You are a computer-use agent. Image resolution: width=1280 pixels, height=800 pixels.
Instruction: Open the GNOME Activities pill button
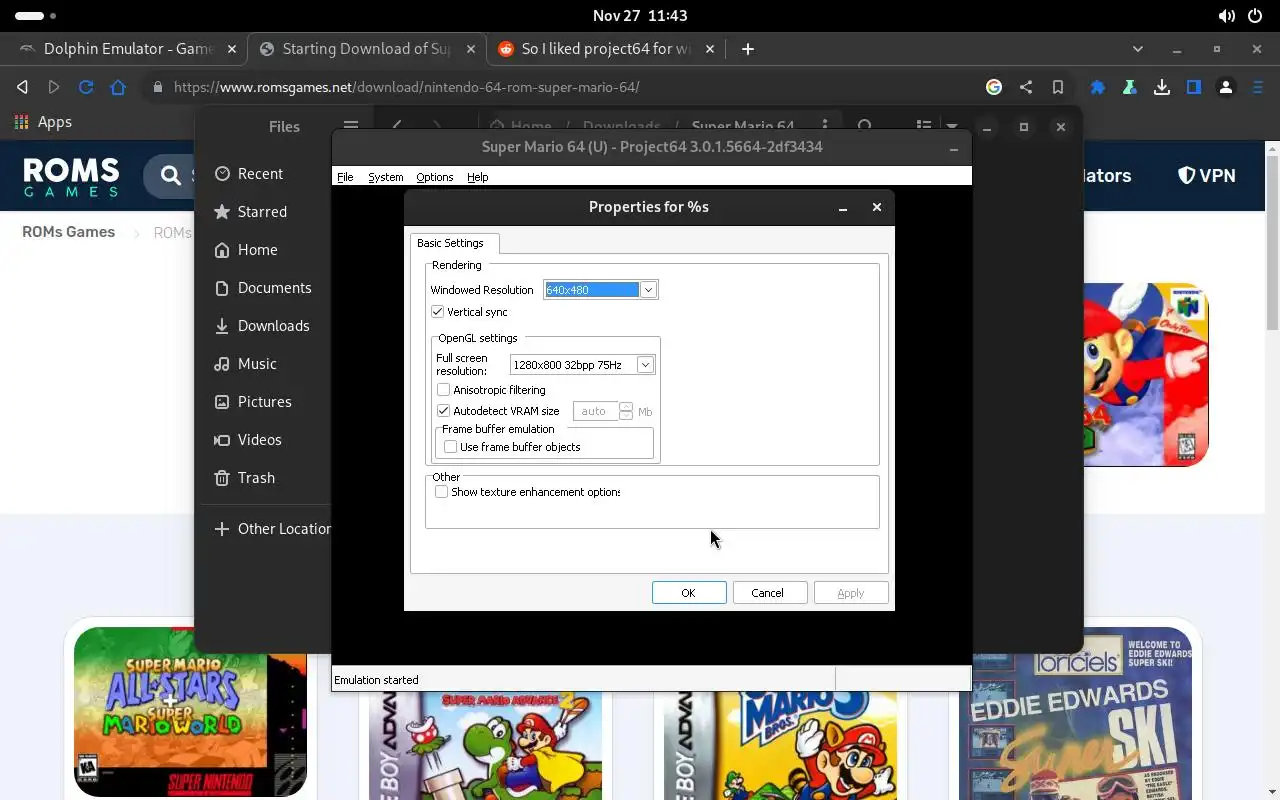click(36, 16)
